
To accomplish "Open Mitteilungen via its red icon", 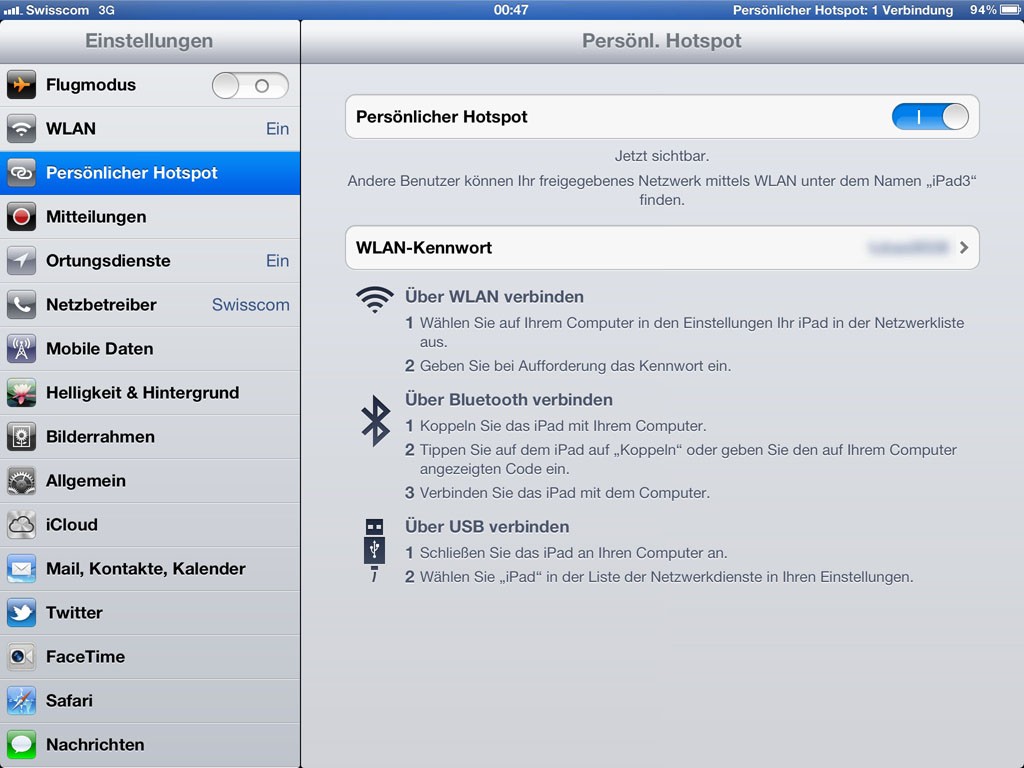I will [21, 217].
